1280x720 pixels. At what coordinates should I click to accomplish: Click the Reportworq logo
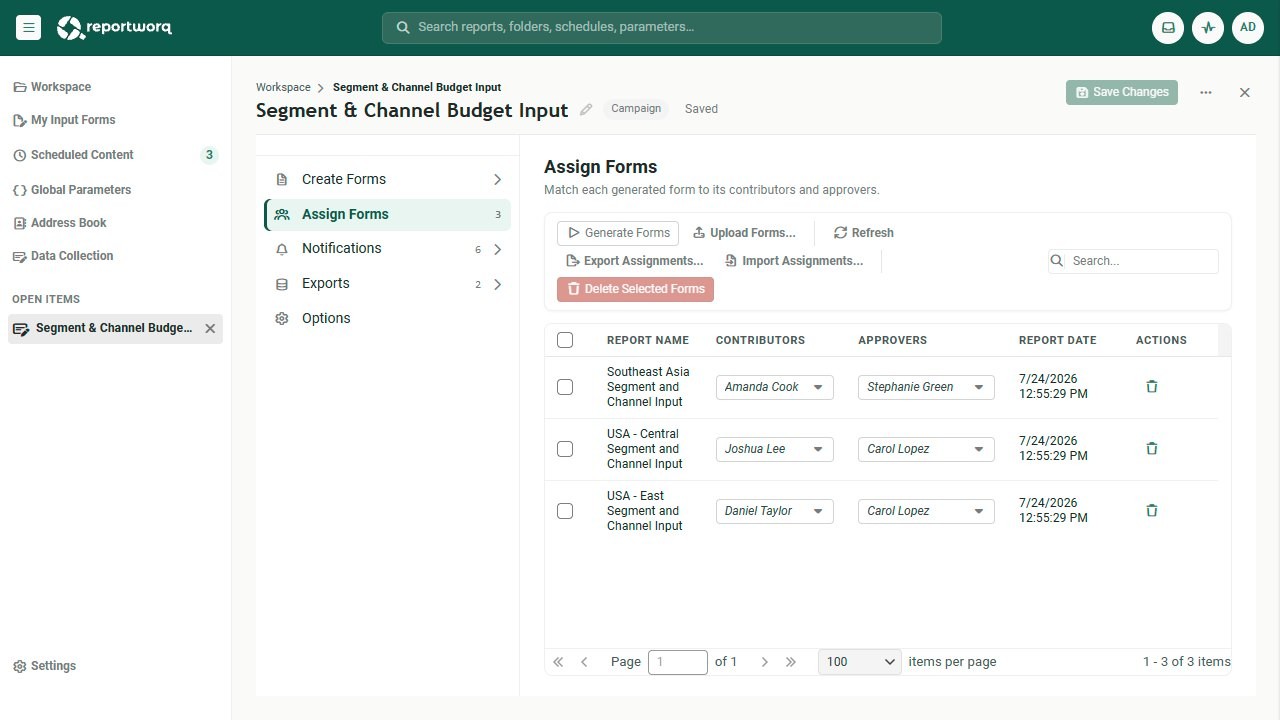coord(114,28)
